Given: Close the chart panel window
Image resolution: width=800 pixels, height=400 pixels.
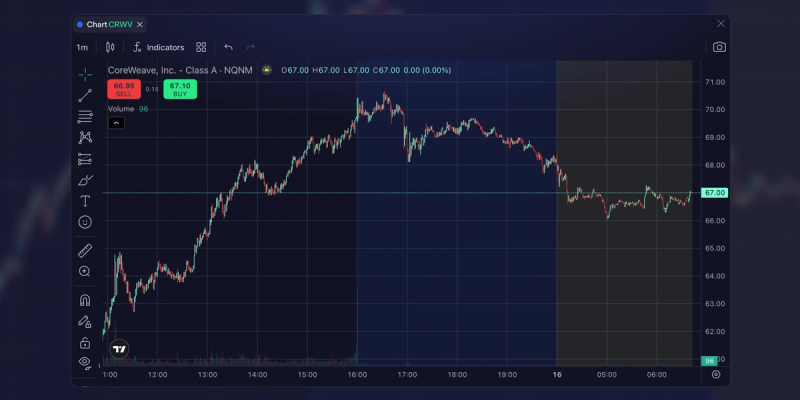Looking at the screenshot, I should click(721, 23).
